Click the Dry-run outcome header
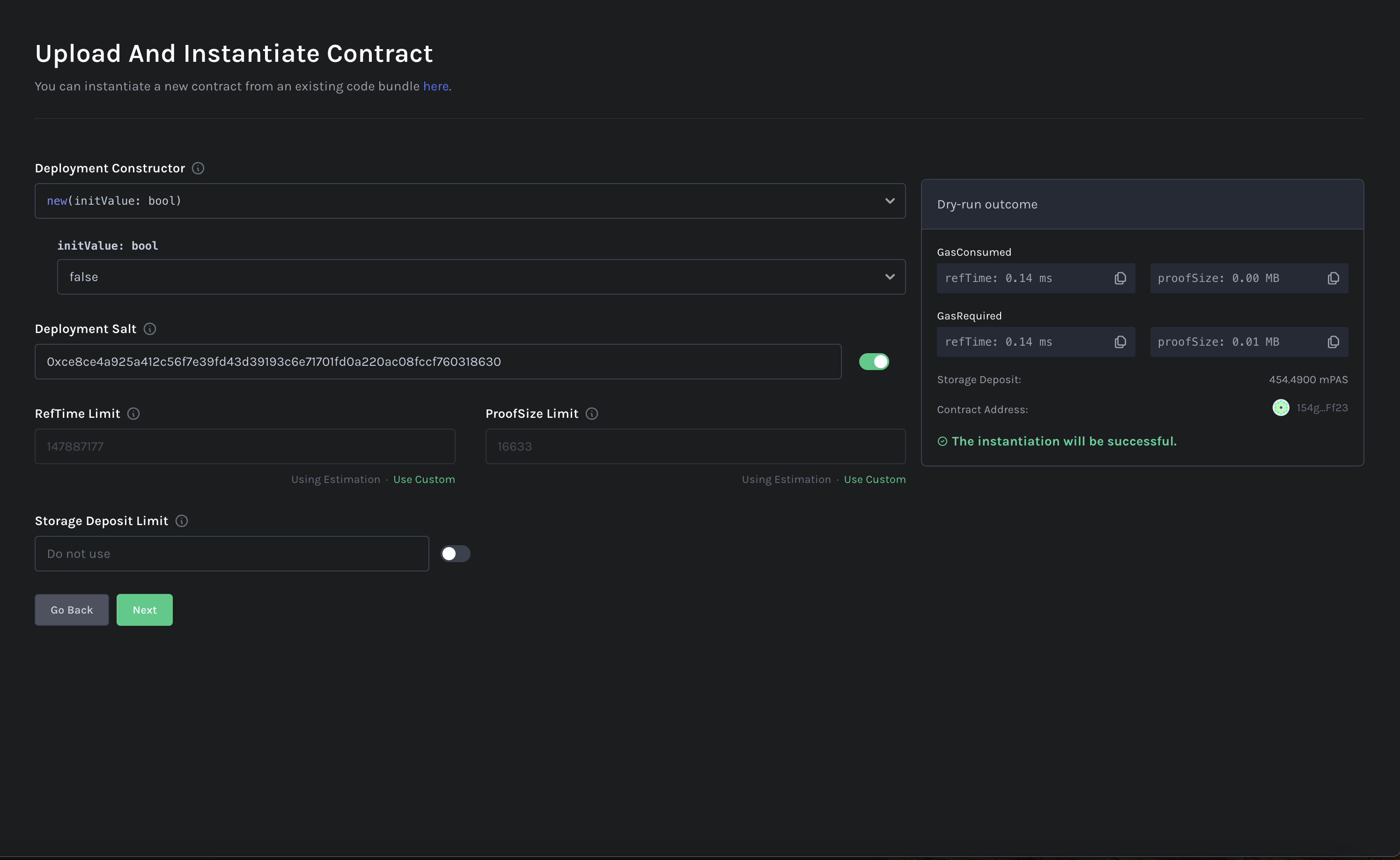The image size is (1400, 860). pos(1142,205)
